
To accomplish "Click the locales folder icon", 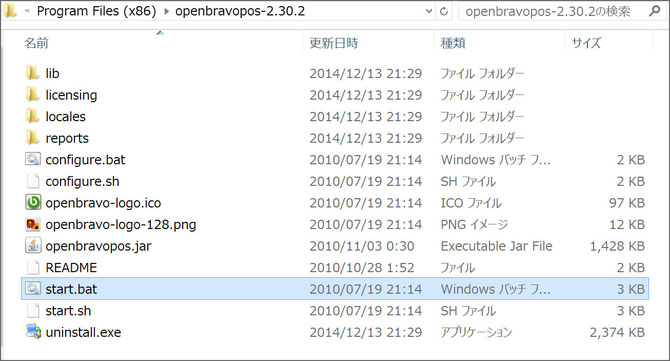I will click(x=32, y=116).
